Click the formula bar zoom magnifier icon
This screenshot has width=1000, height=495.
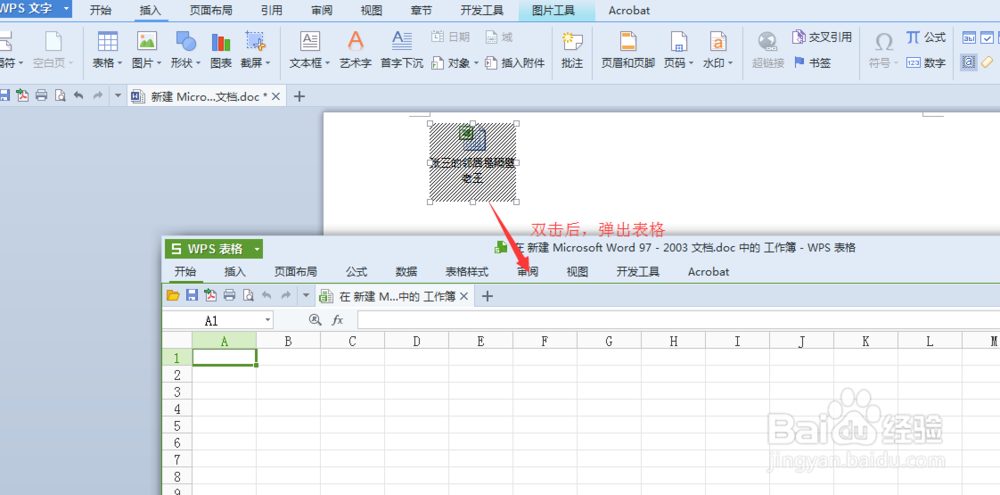(x=314, y=320)
